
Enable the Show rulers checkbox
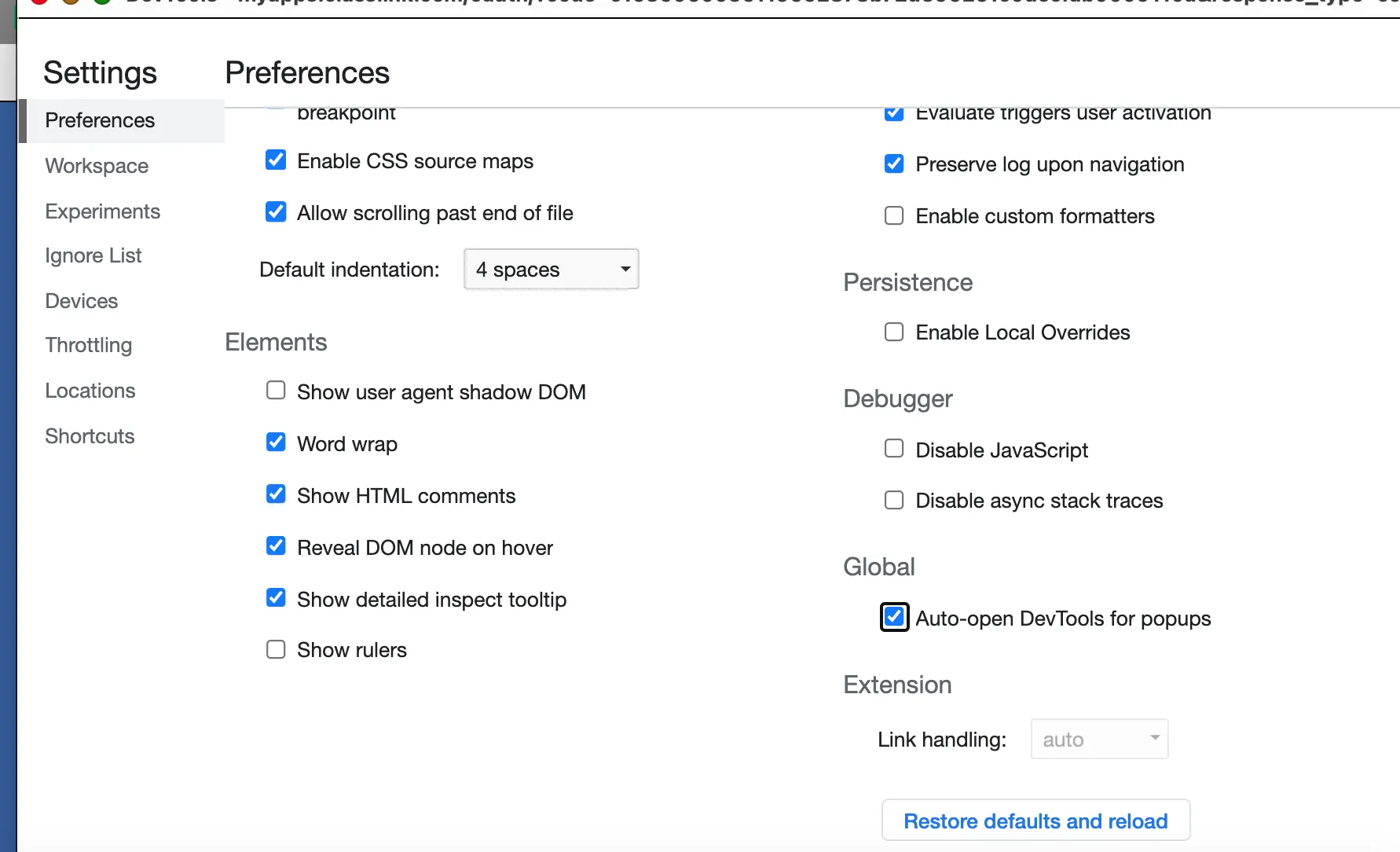coord(276,650)
